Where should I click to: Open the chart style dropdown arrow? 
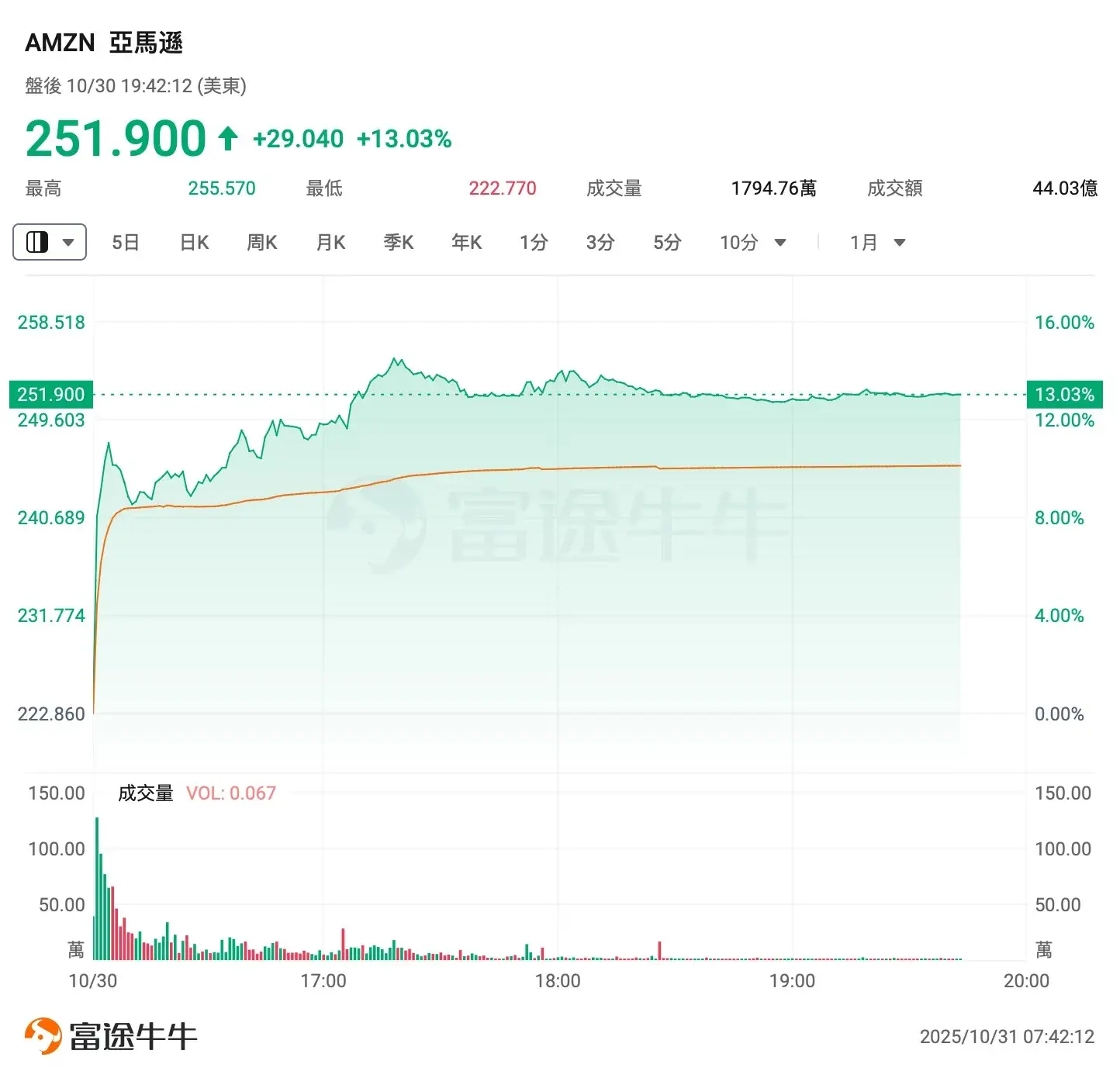(67, 242)
